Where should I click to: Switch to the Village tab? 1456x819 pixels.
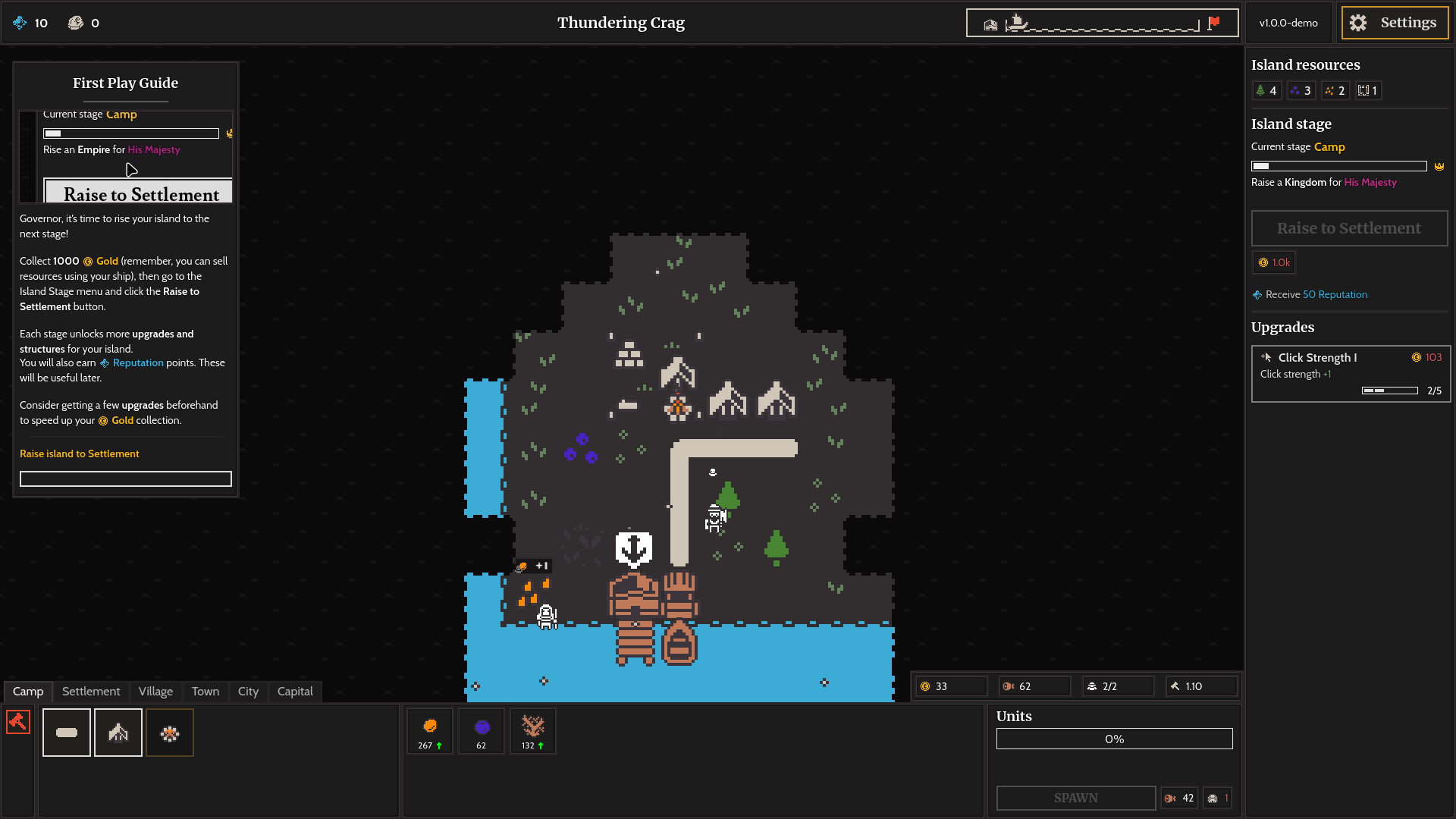click(155, 692)
